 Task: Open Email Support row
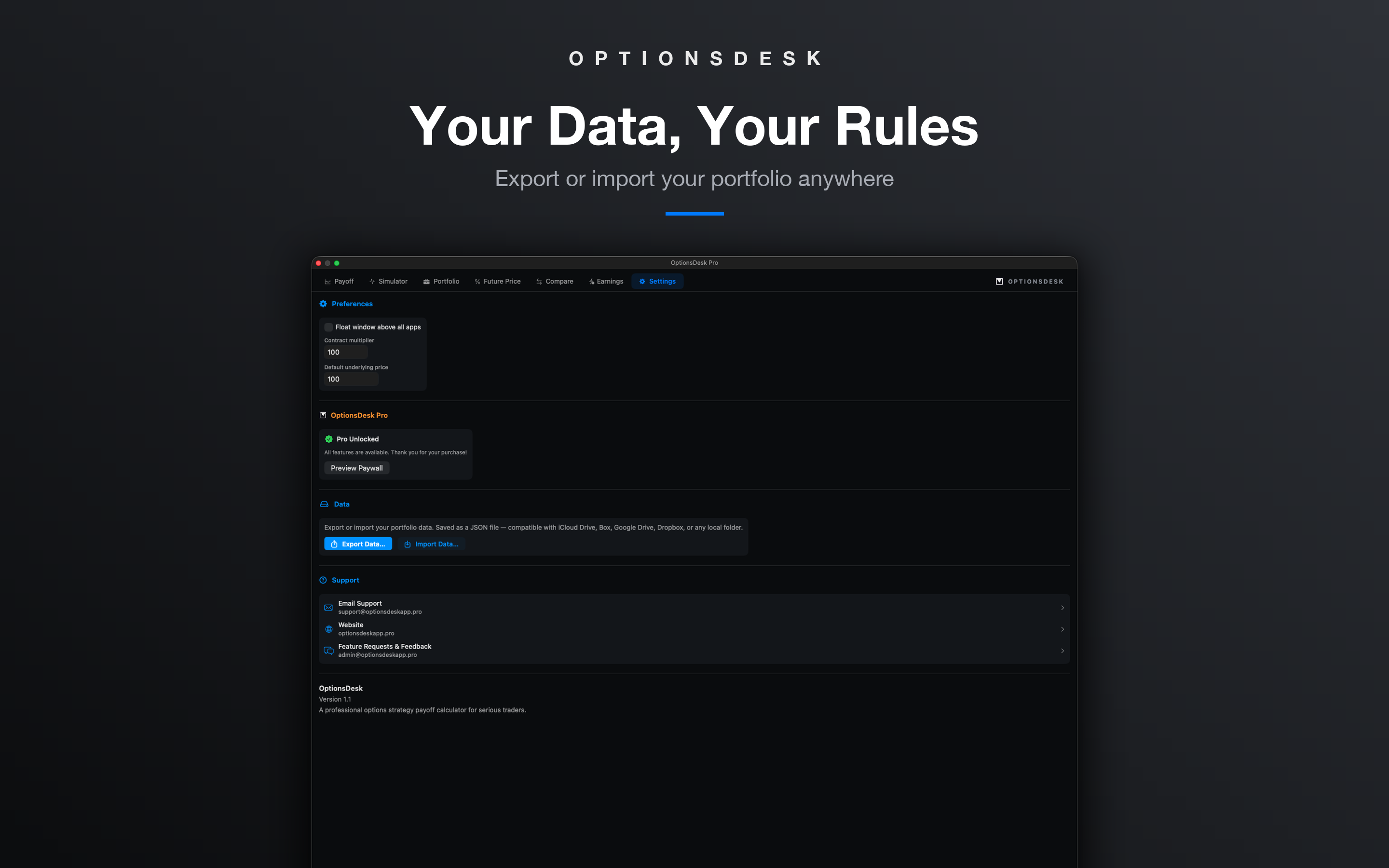[x=694, y=608]
